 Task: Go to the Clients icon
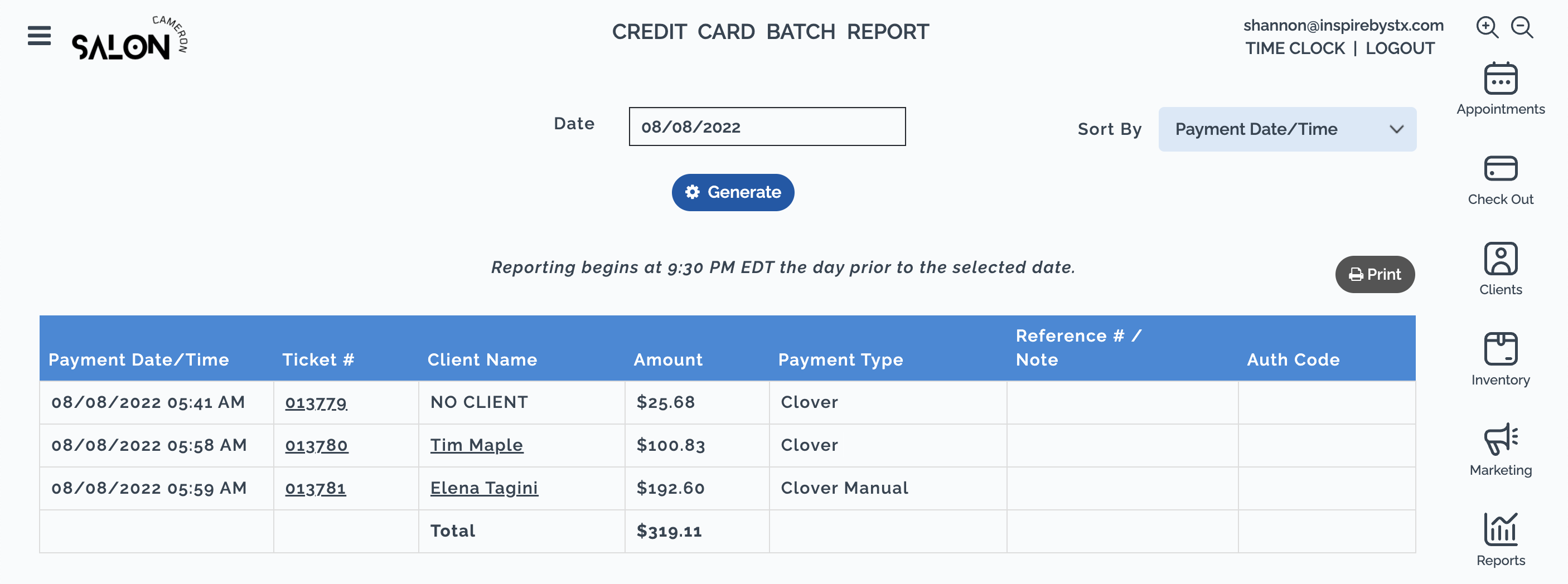(x=1500, y=259)
